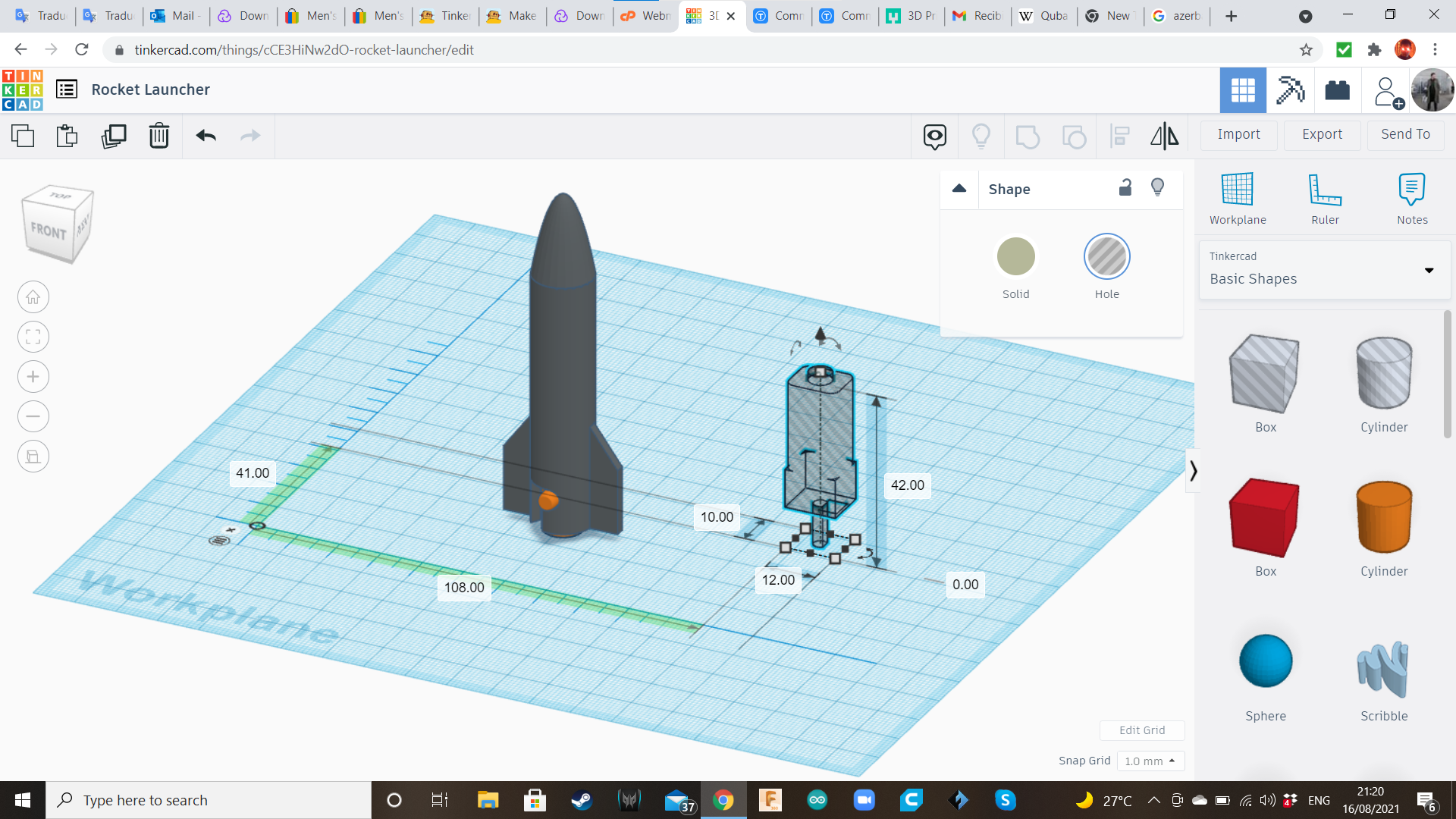
Task: Select the Solid shape option
Action: pos(1015,256)
